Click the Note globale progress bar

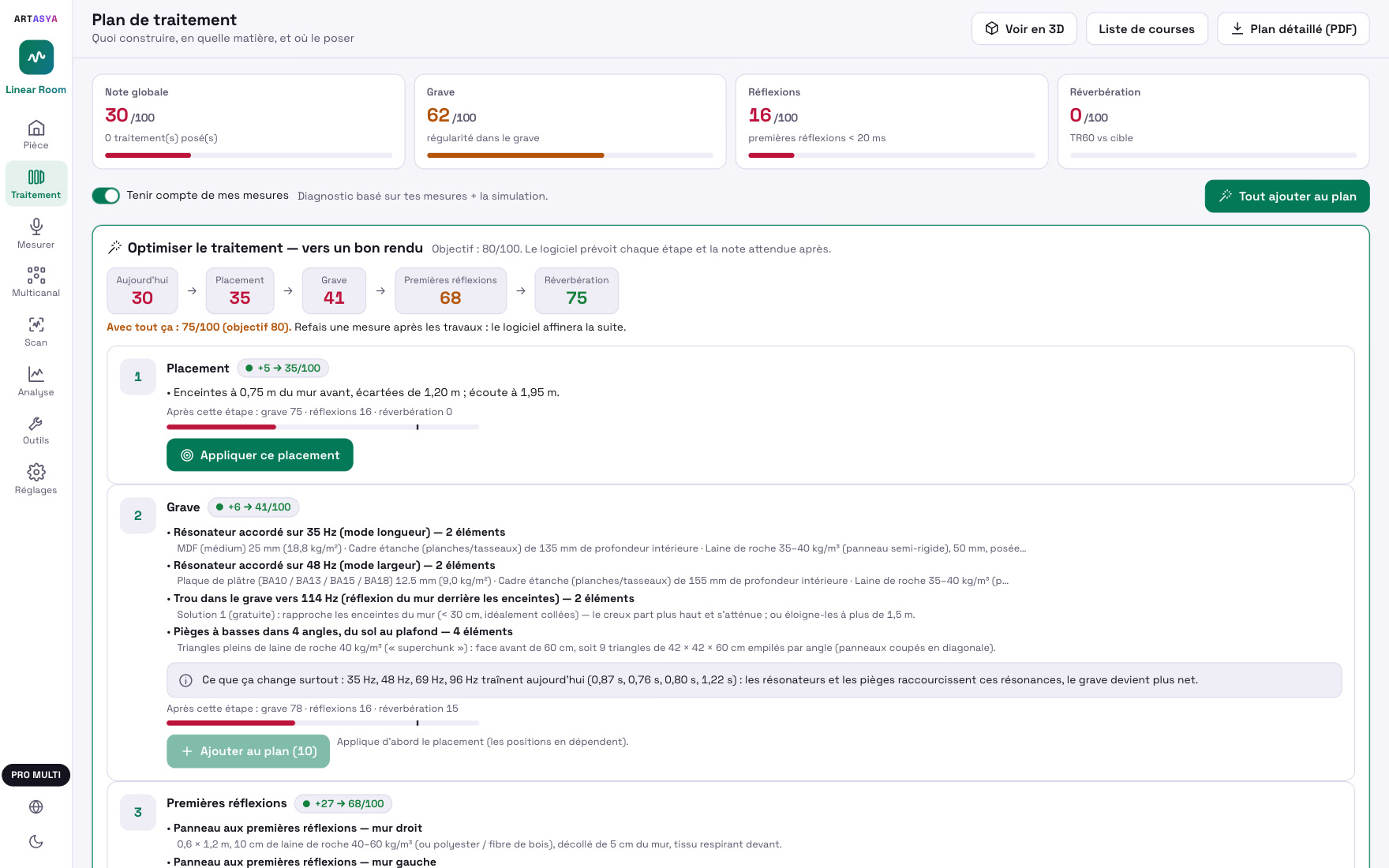click(x=249, y=155)
